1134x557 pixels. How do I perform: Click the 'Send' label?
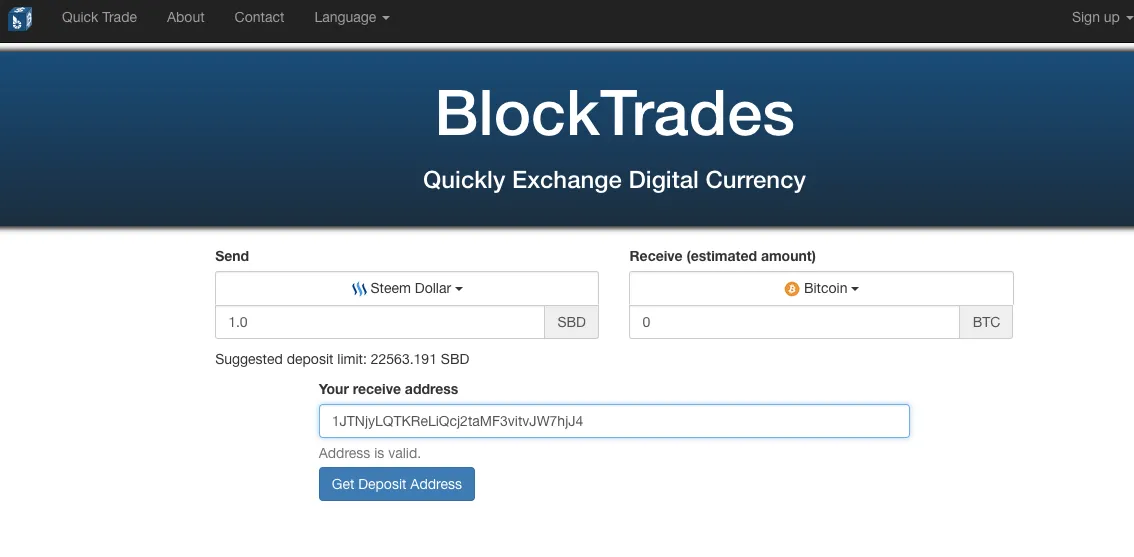point(232,256)
